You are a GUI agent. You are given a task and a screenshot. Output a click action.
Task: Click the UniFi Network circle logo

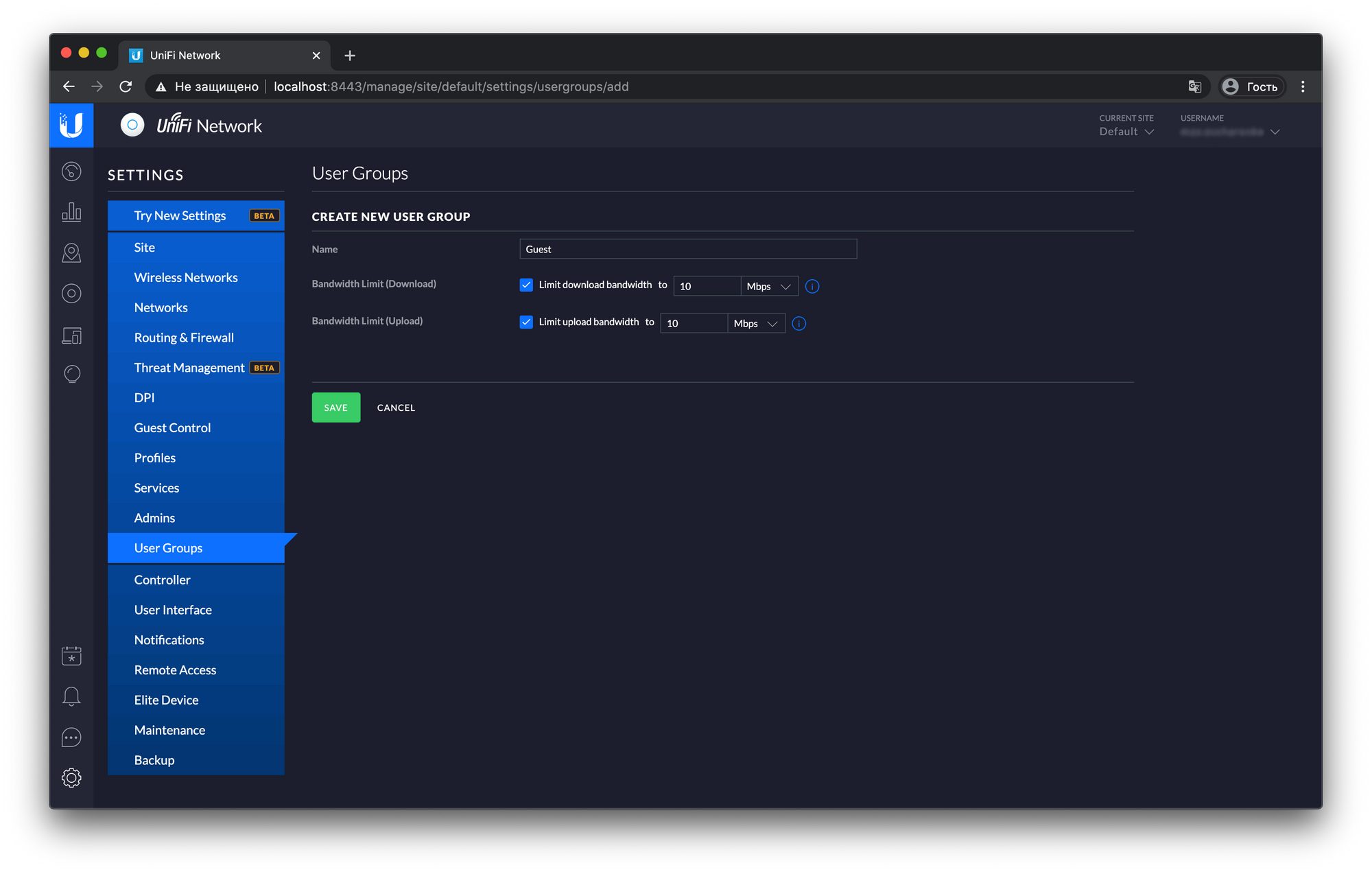pyautogui.click(x=132, y=125)
